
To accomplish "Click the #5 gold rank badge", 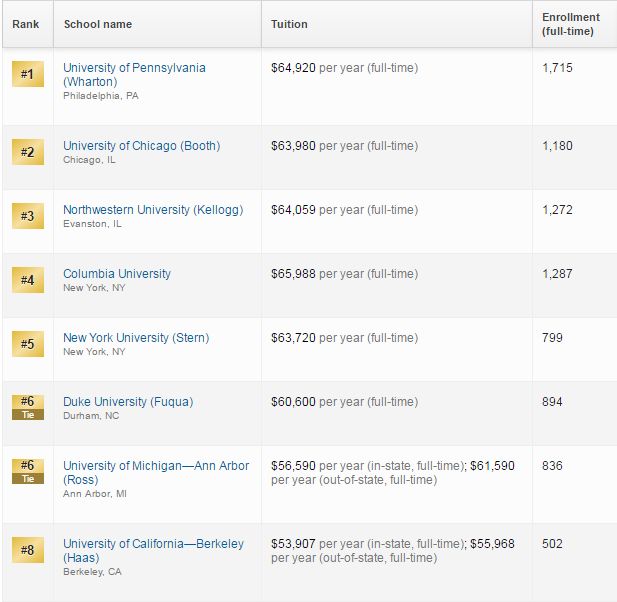I will (x=28, y=344).
